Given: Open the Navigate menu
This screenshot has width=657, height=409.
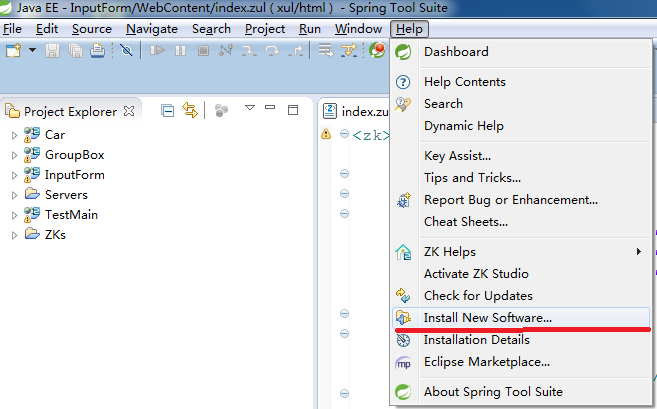Looking at the screenshot, I should (x=152, y=29).
